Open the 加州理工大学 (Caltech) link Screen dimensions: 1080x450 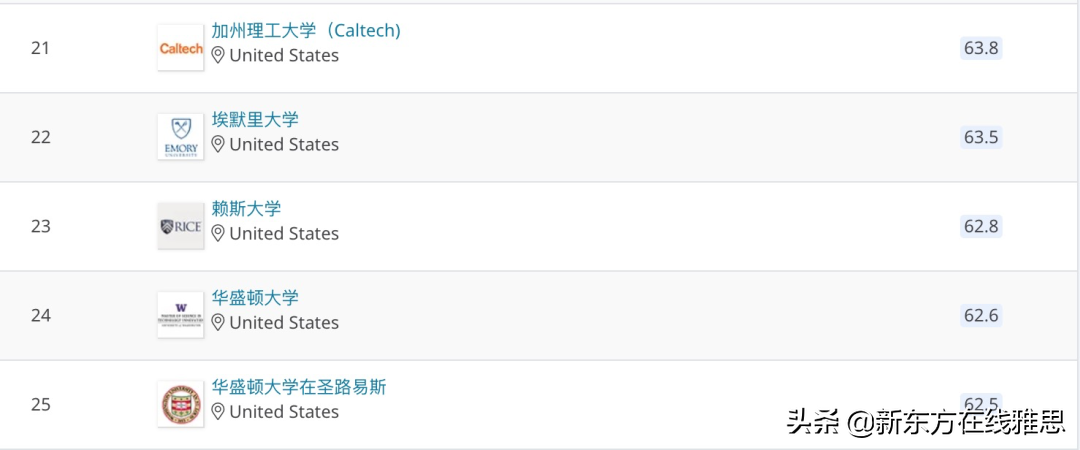(306, 31)
